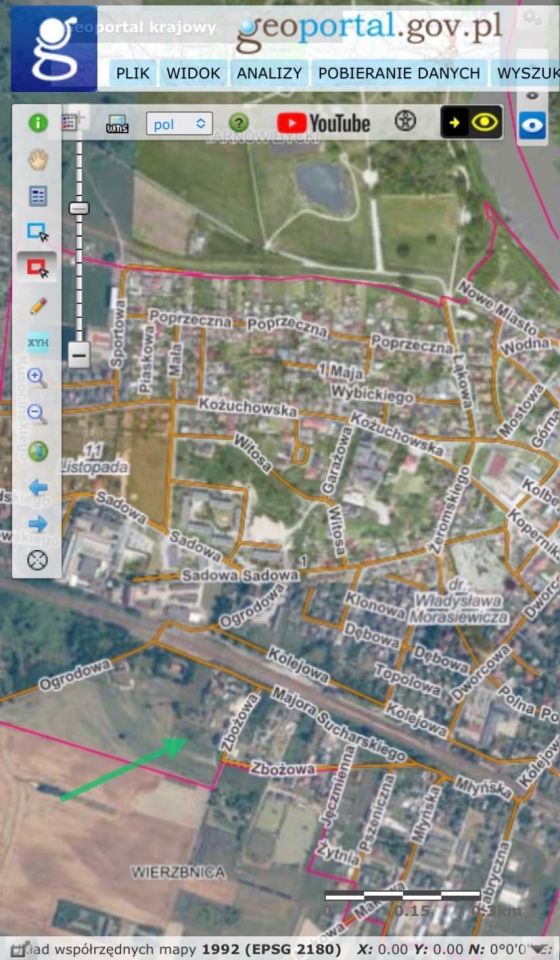Image resolution: width=560 pixels, height=960 pixels.
Task: Click the zoom slider minus button
Action: coord(79,354)
